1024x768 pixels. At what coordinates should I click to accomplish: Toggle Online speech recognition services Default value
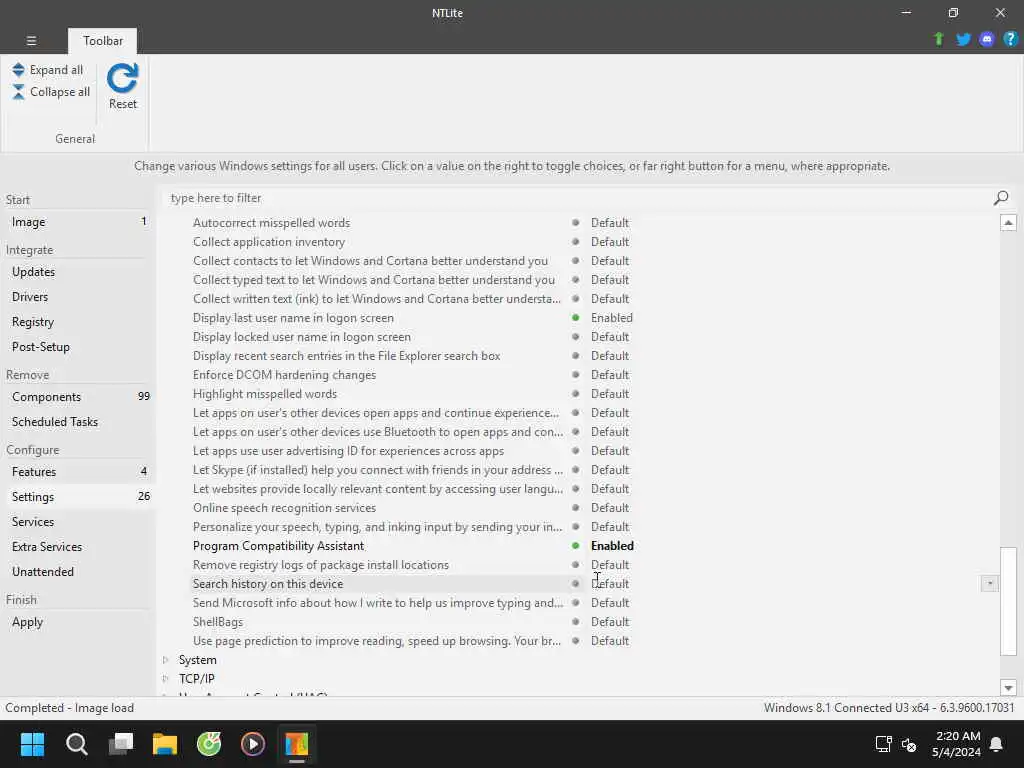(609, 508)
